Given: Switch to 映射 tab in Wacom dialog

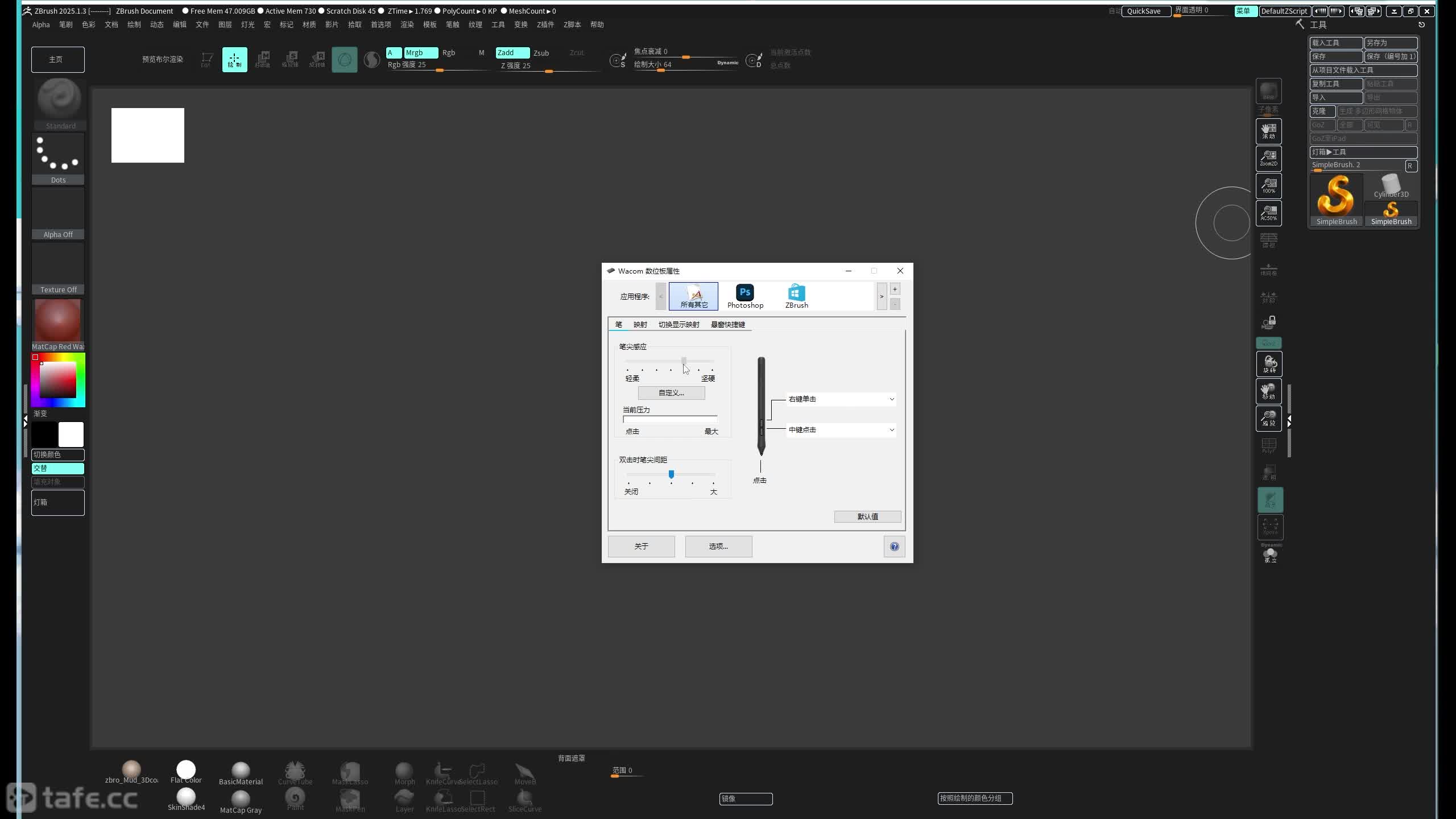Looking at the screenshot, I should point(640,324).
